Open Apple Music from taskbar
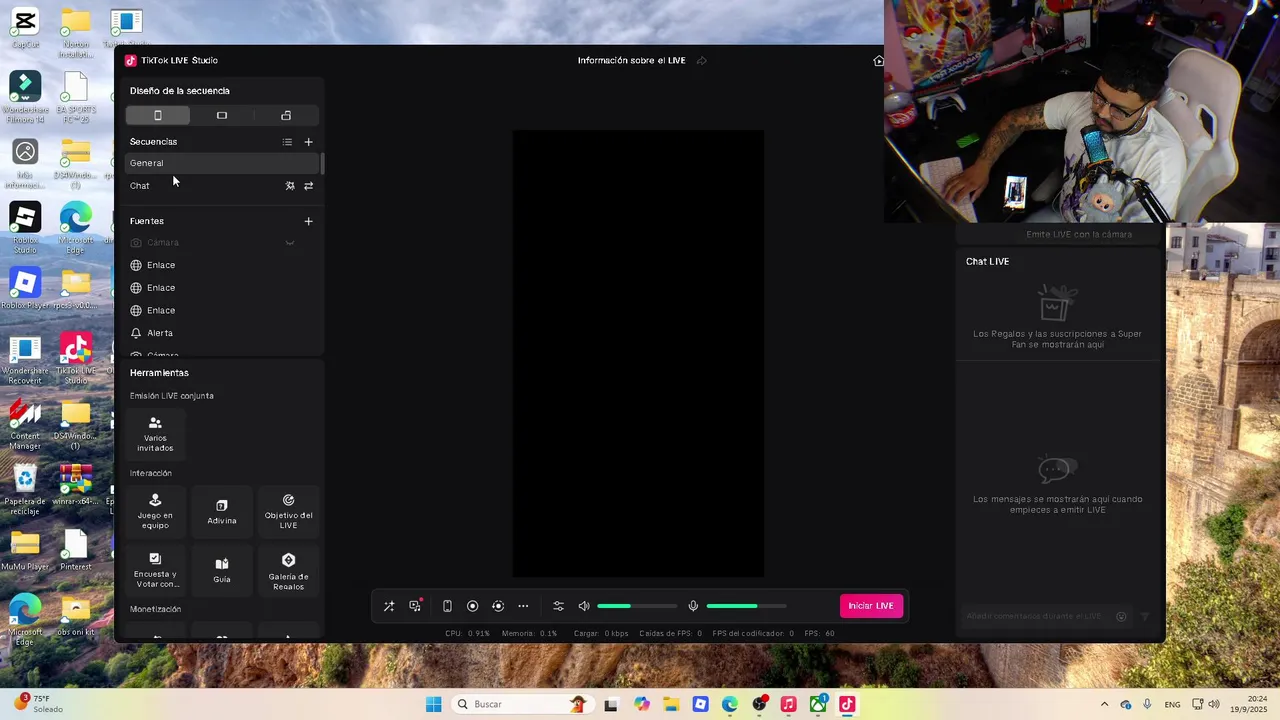 click(x=788, y=704)
